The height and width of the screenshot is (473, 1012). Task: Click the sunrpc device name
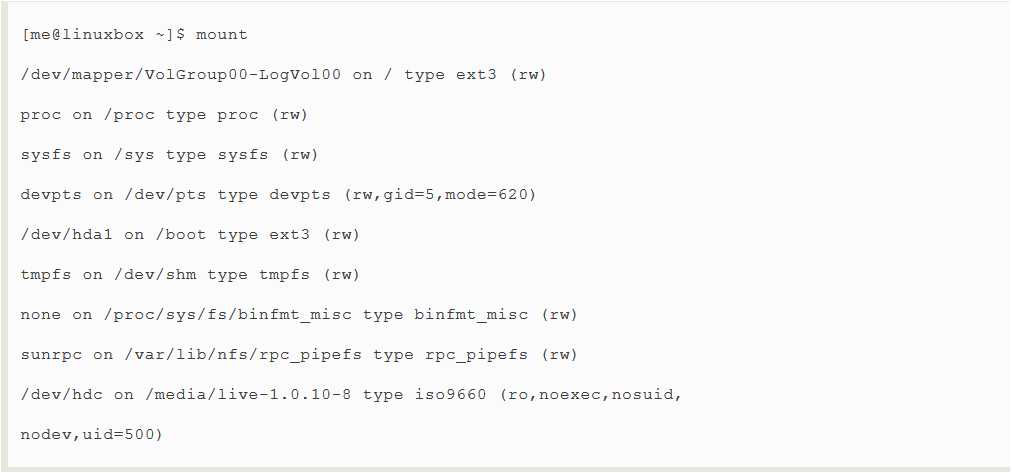coord(50,355)
